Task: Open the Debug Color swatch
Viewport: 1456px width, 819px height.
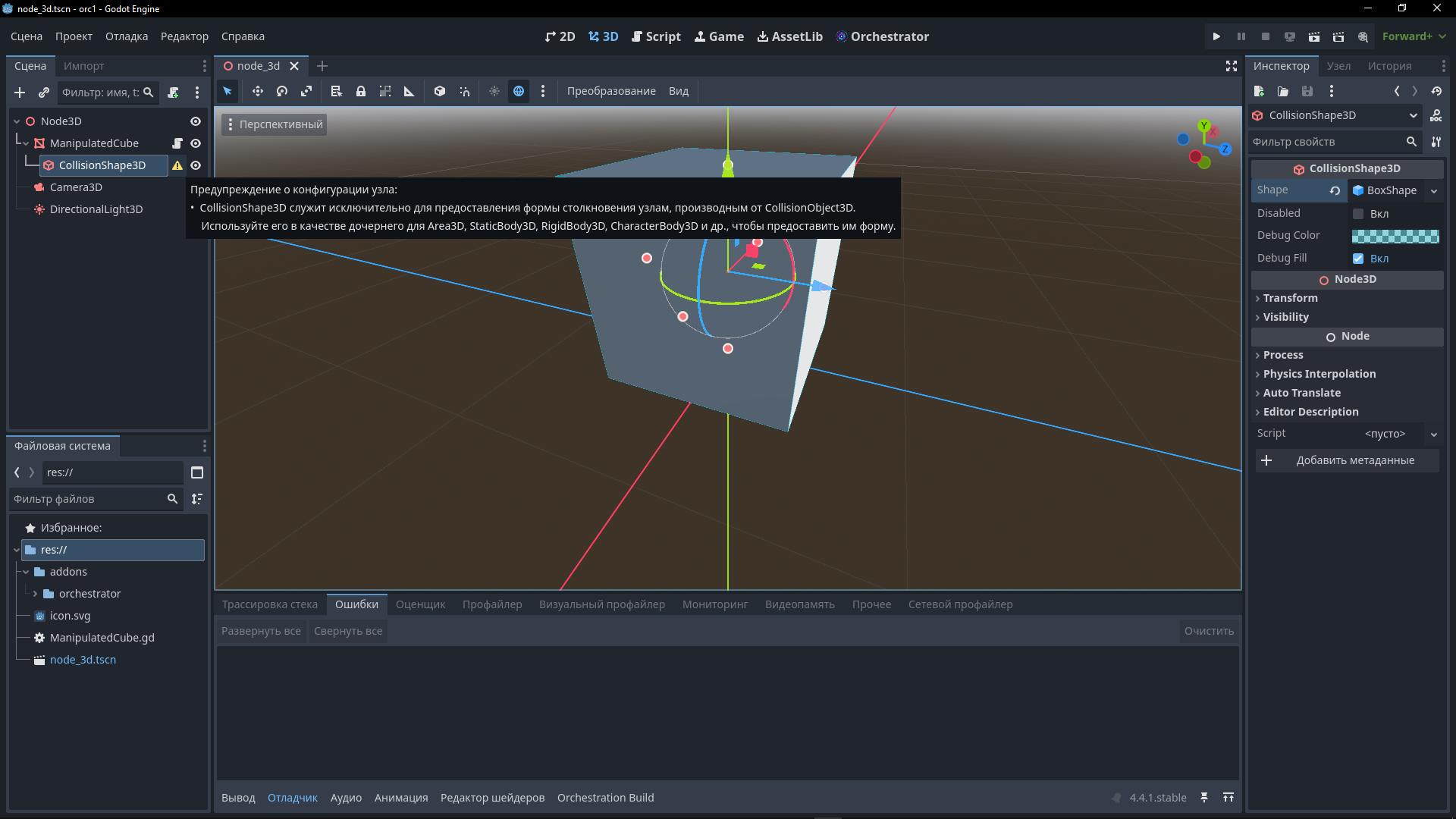Action: click(1395, 236)
